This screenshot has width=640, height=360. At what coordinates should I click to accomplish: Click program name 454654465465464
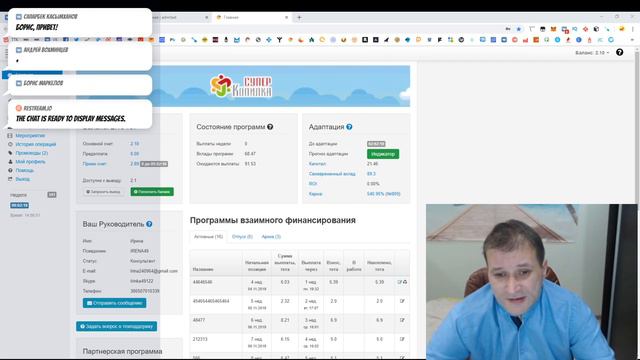[x=211, y=301]
